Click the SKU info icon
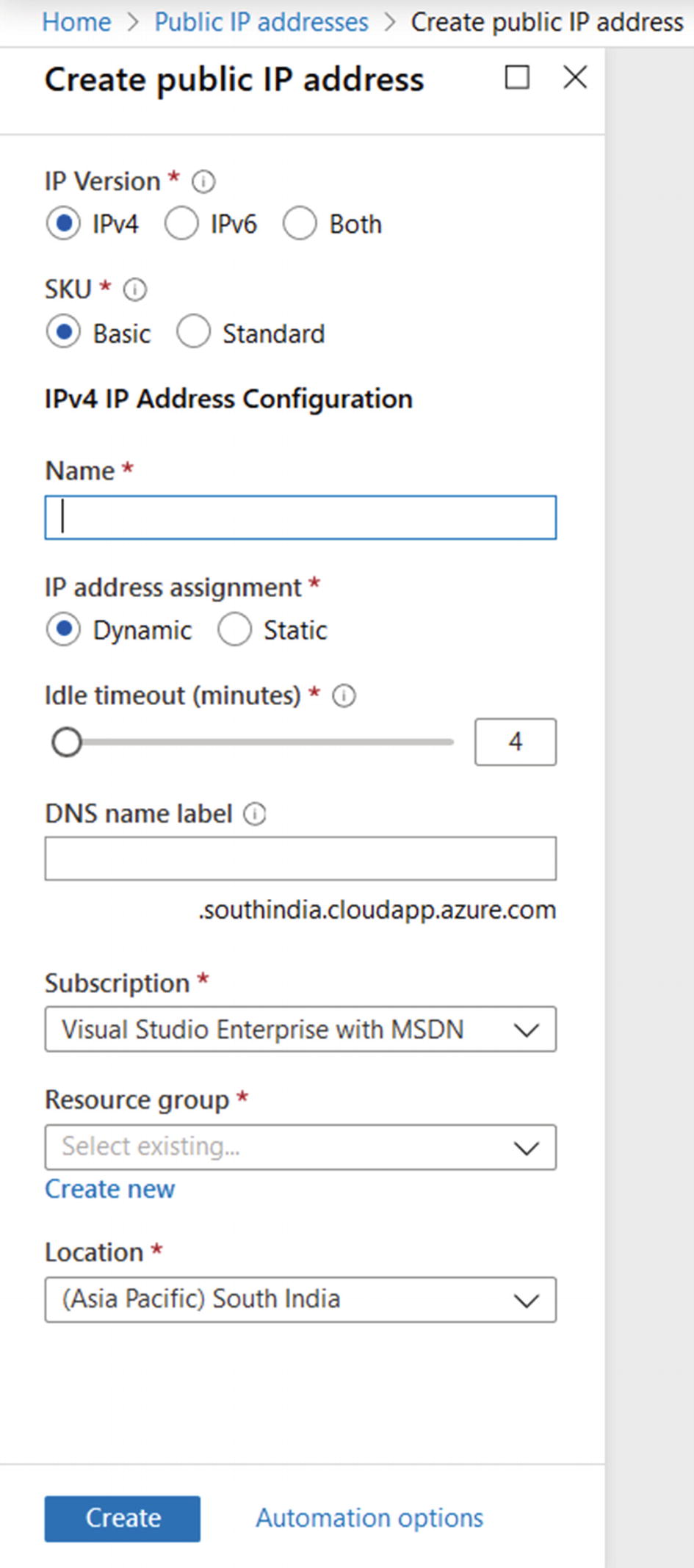694x1568 pixels. click(x=134, y=290)
